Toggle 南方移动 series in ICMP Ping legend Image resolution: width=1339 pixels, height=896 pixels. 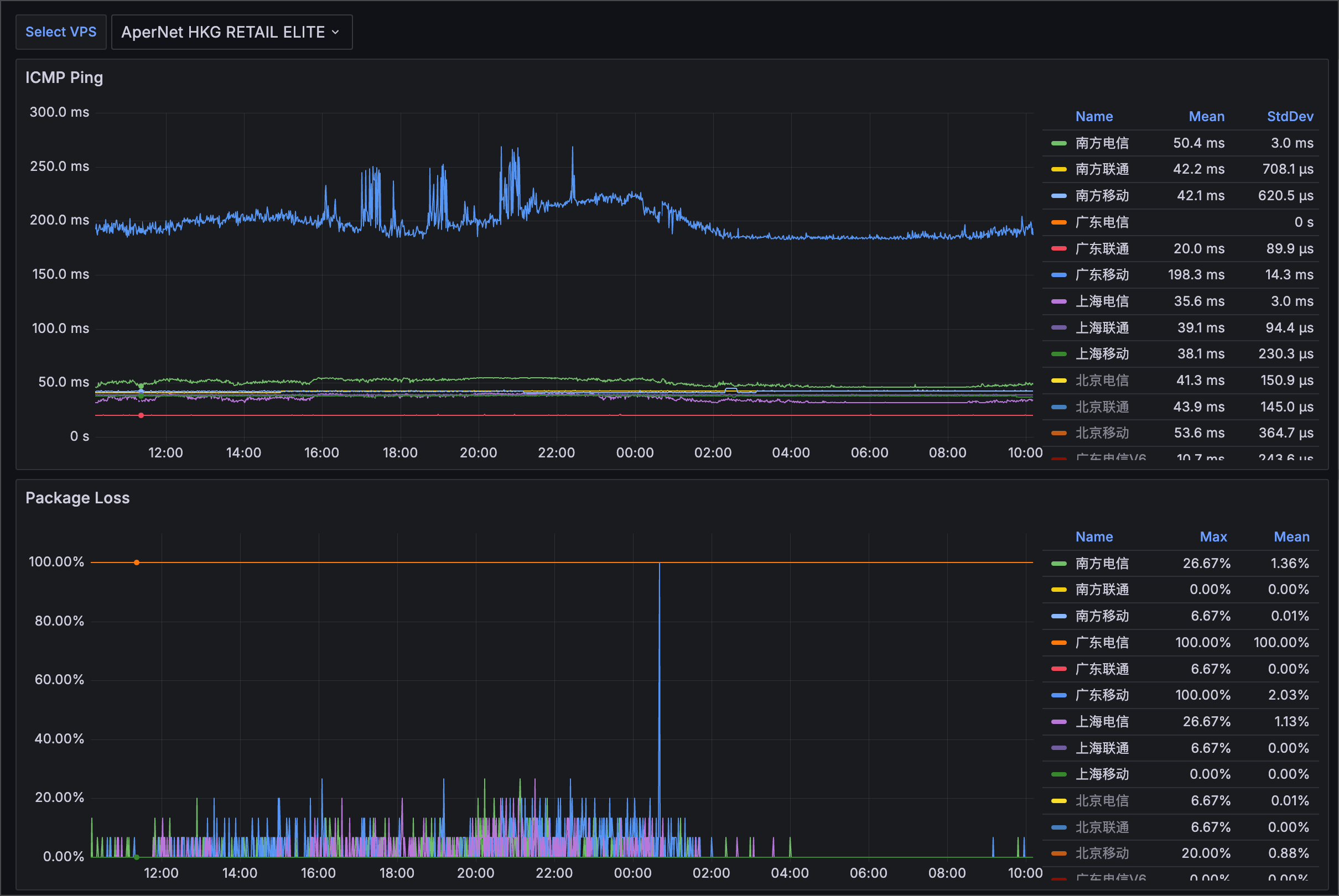coord(1102,195)
